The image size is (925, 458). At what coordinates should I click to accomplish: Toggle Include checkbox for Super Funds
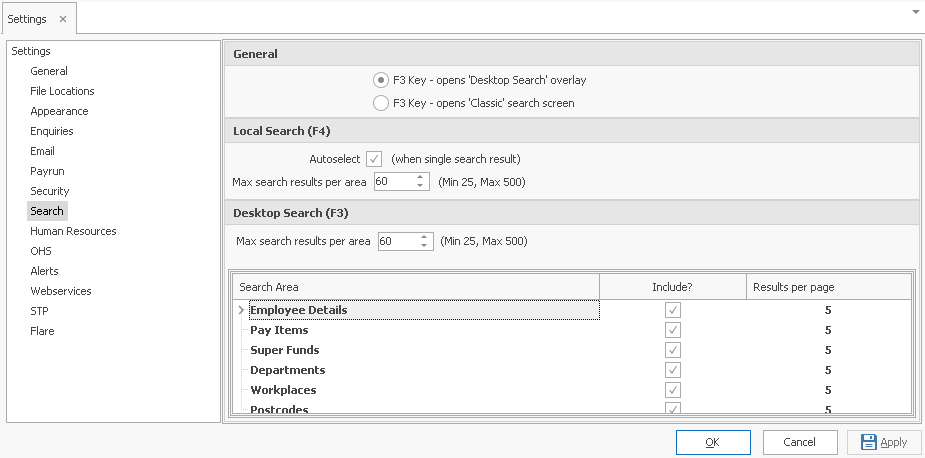tap(673, 350)
